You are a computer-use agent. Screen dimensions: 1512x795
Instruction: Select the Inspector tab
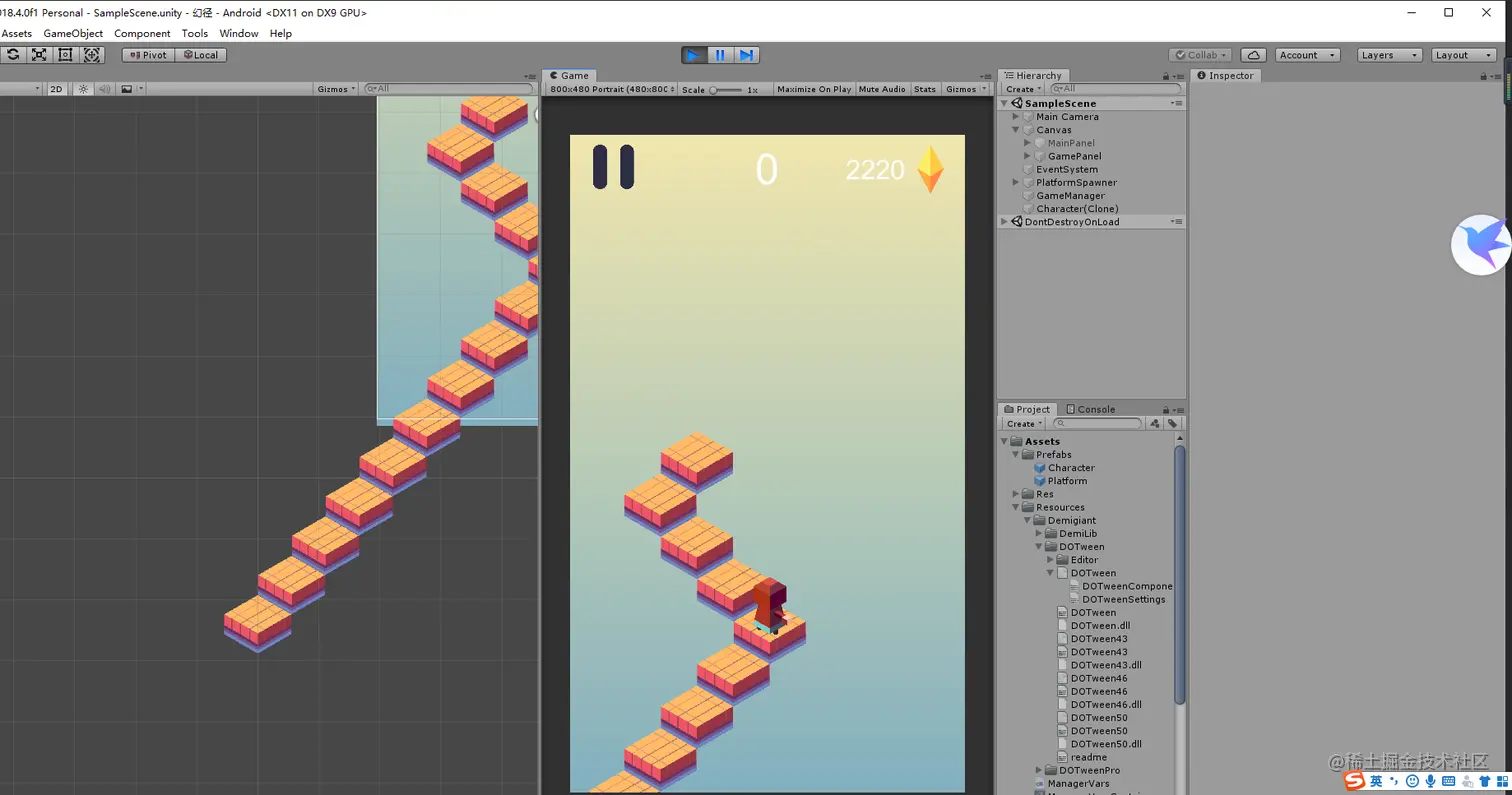1225,75
